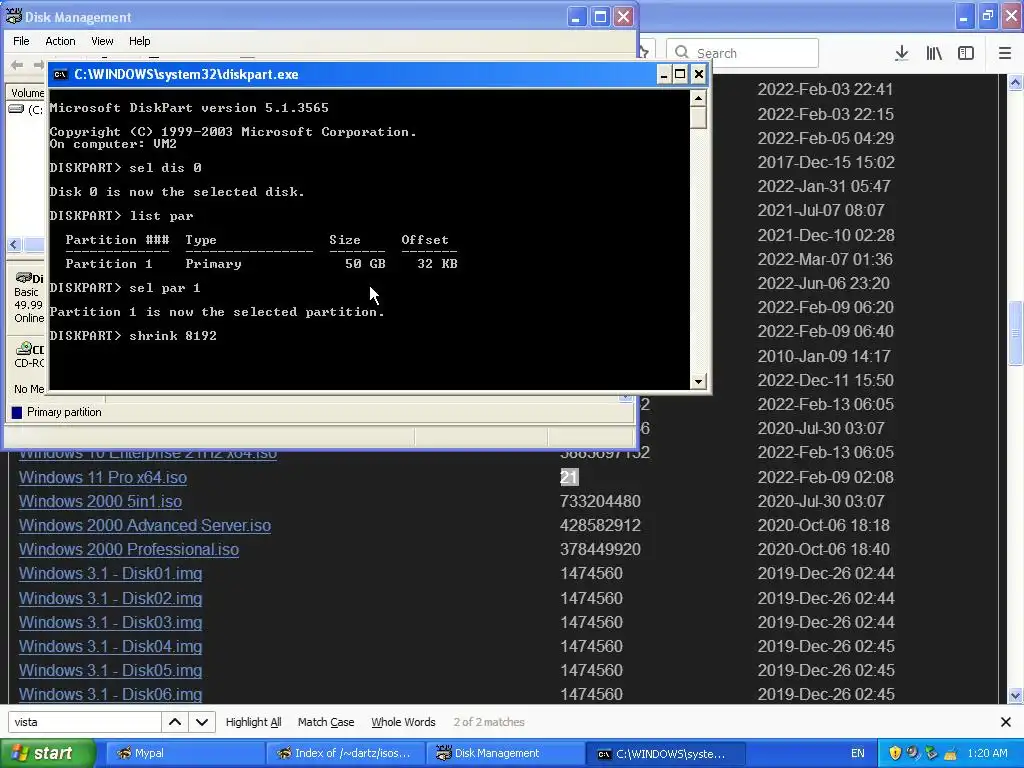This screenshot has width=1024, height=768.
Task: Toggle Highlight All in the find bar
Action: tap(253, 722)
